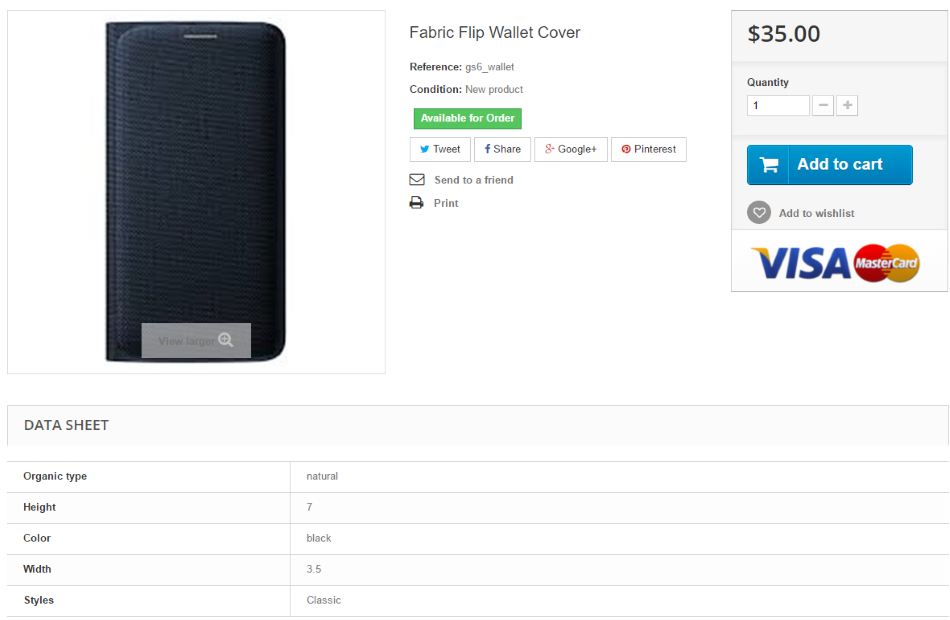This screenshot has width=950, height=620.
Task: Increase quantity with the plus button
Action: (847, 105)
